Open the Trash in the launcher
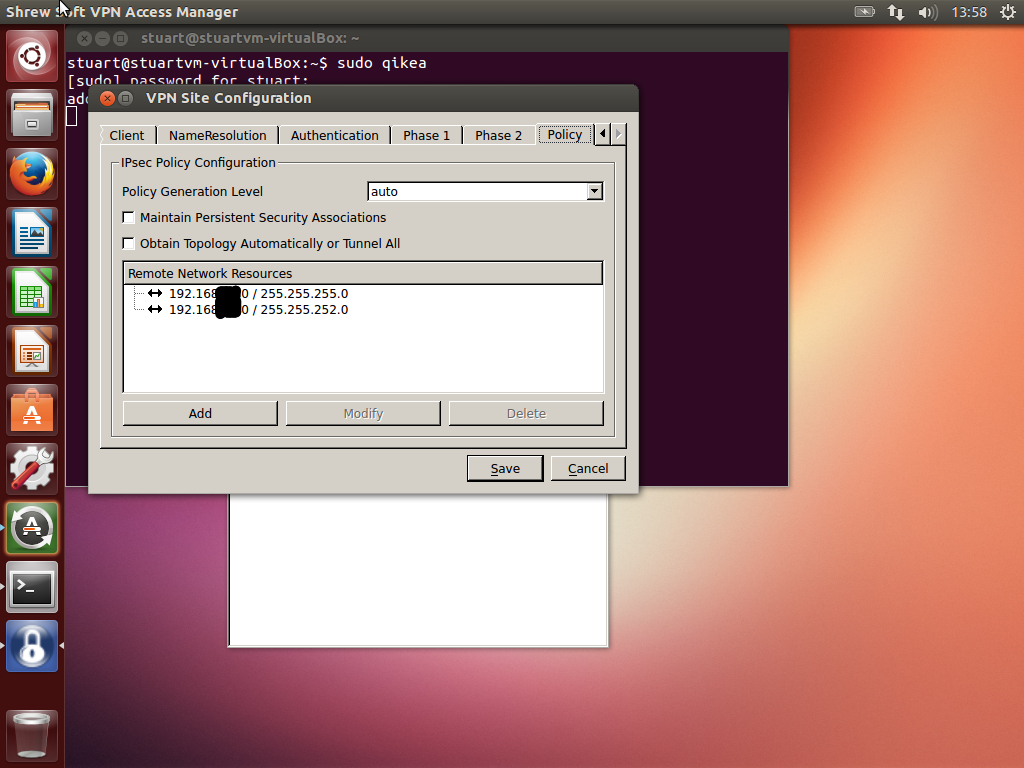1024x768 pixels. [x=32, y=735]
